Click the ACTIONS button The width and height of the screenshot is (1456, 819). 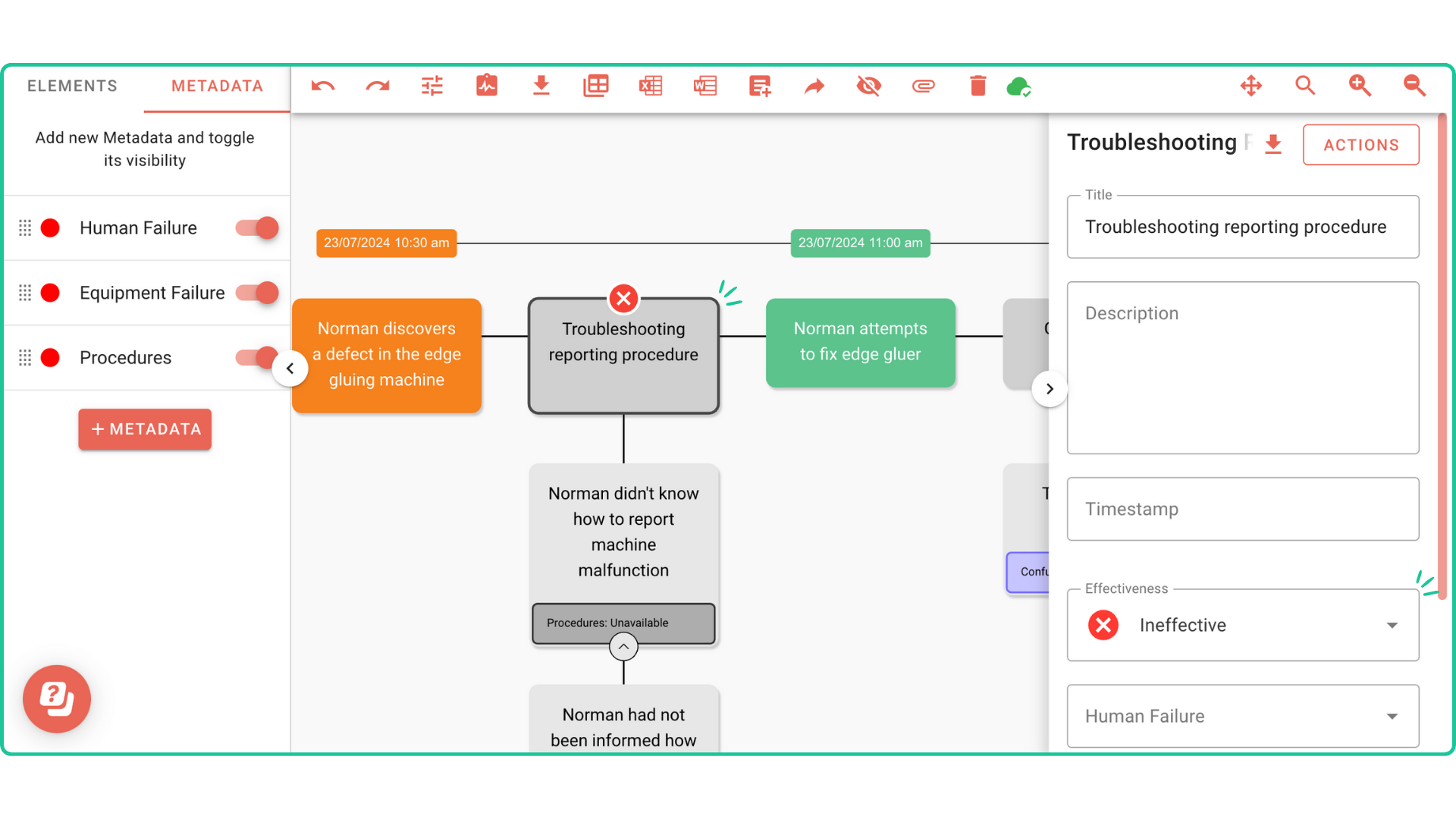1360,145
